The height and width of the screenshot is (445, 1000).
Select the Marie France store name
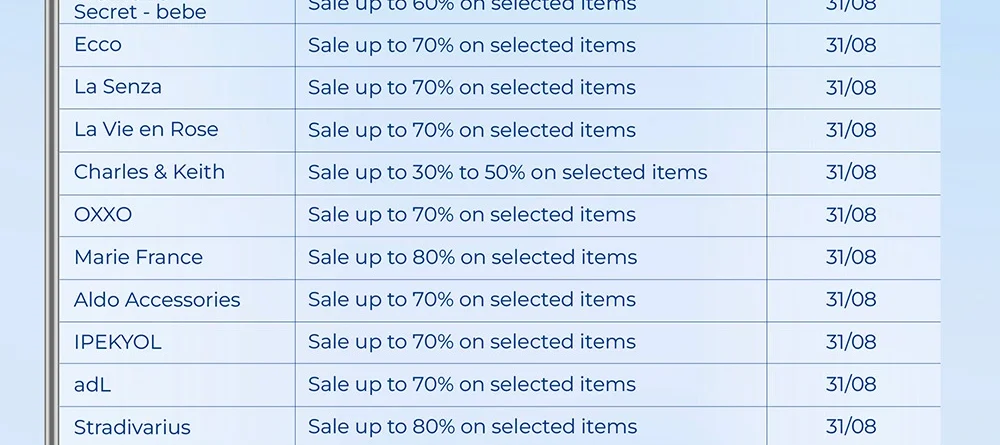(138, 257)
